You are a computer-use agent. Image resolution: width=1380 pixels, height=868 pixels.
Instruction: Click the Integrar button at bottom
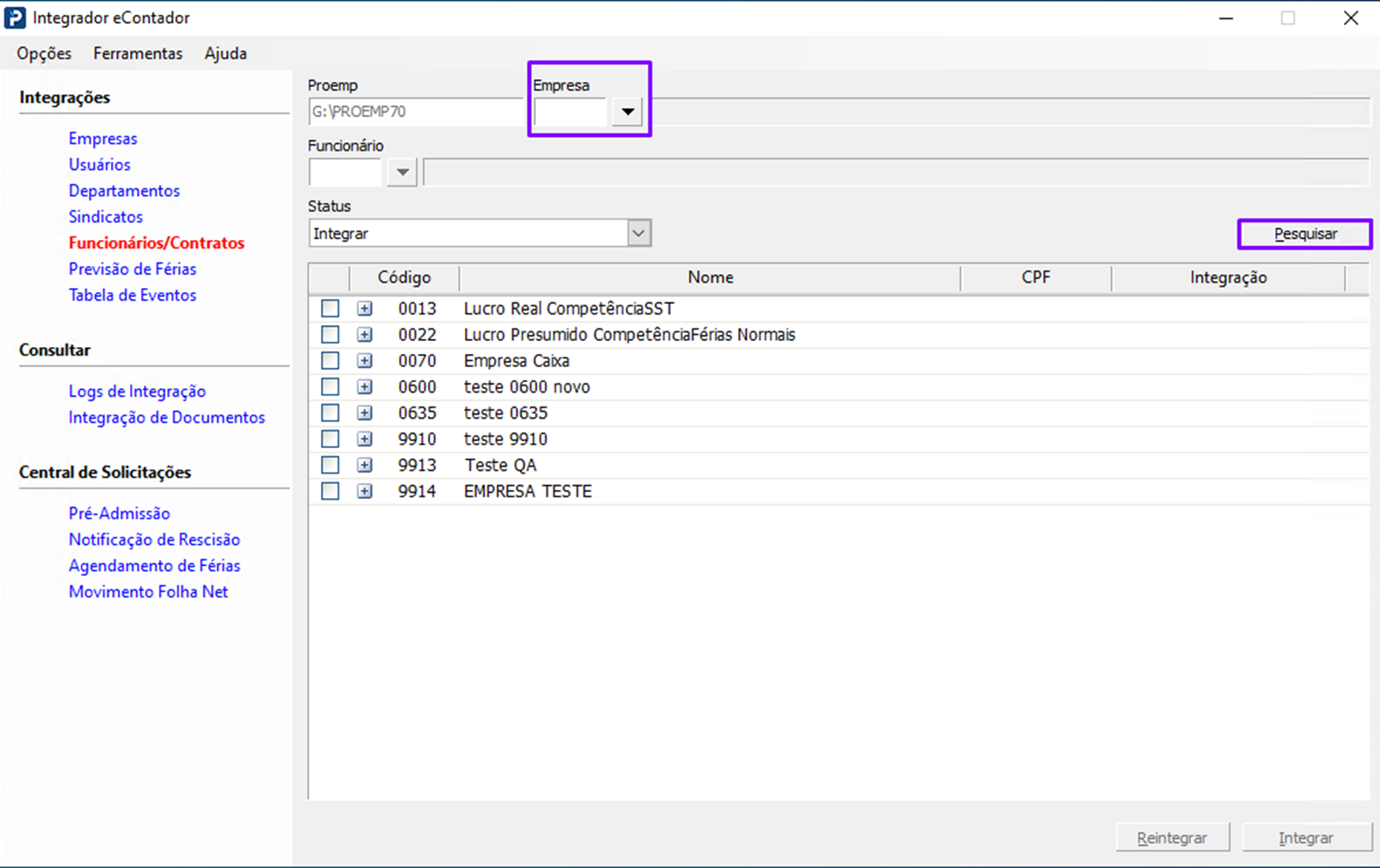(x=1306, y=838)
